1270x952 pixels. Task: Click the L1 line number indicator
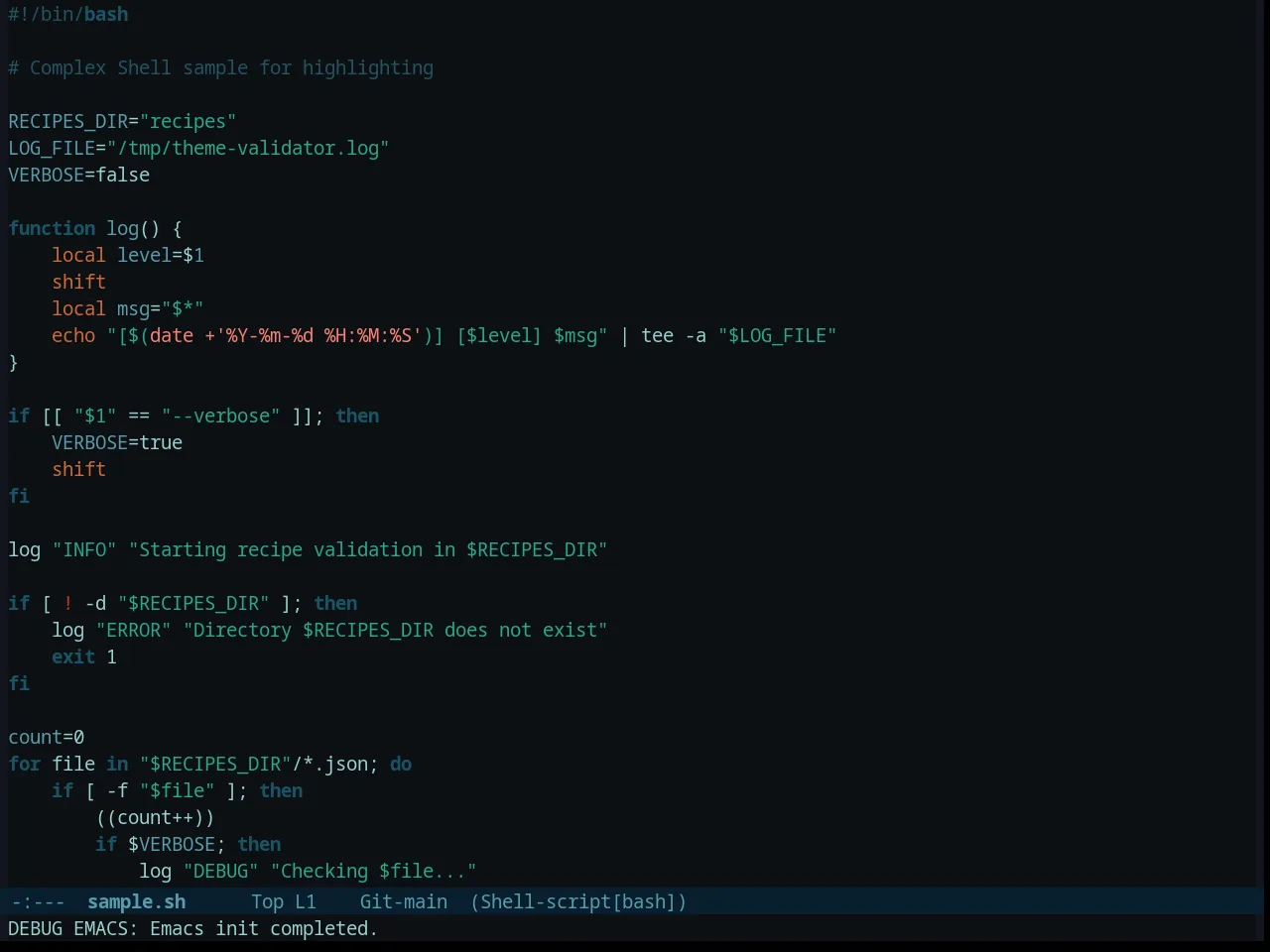(305, 901)
